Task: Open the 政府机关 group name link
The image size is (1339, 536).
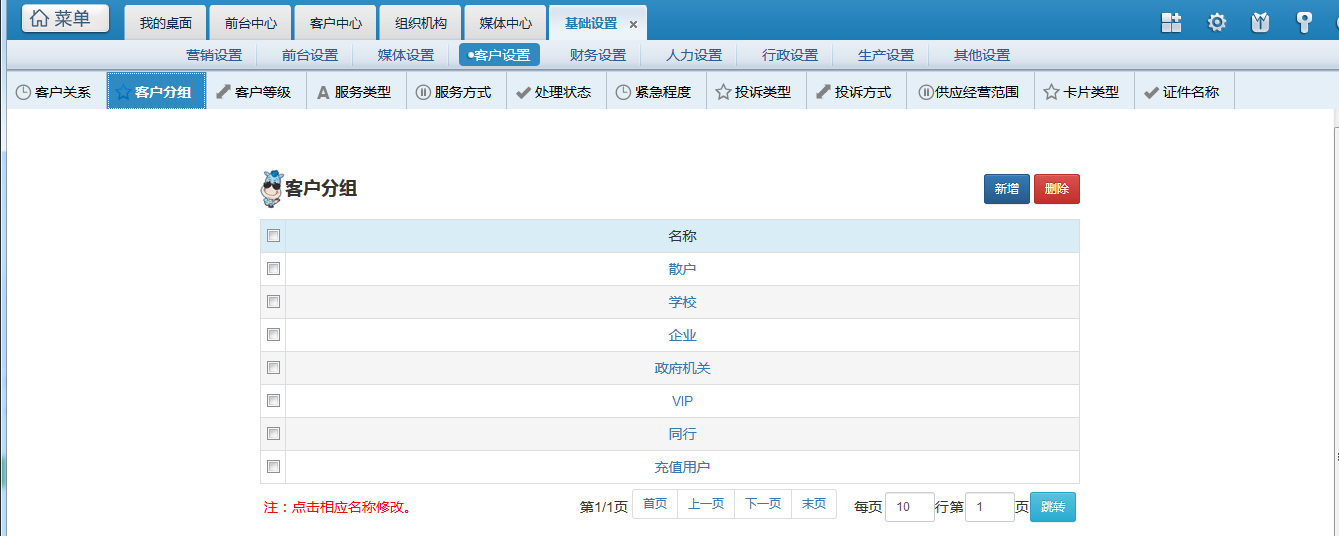Action: pos(682,368)
